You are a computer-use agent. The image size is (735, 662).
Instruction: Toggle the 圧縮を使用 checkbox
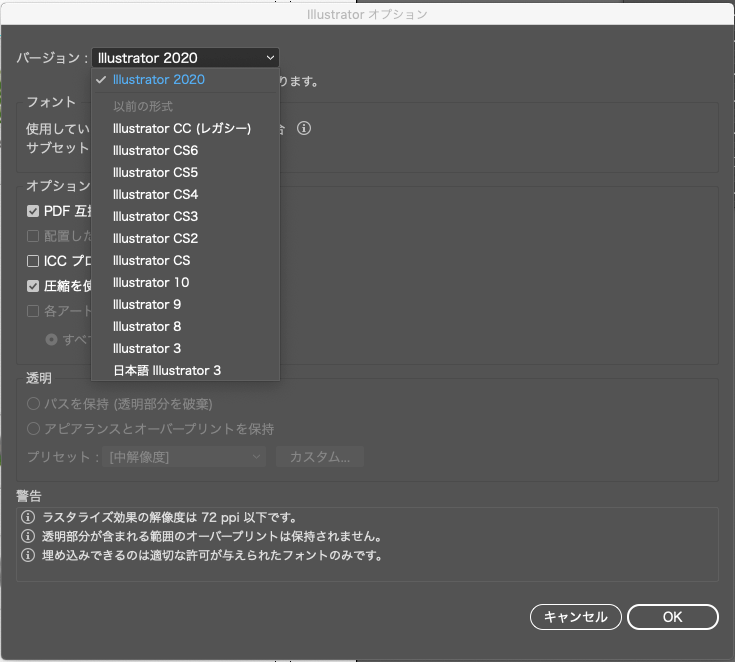click(x=33, y=286)
